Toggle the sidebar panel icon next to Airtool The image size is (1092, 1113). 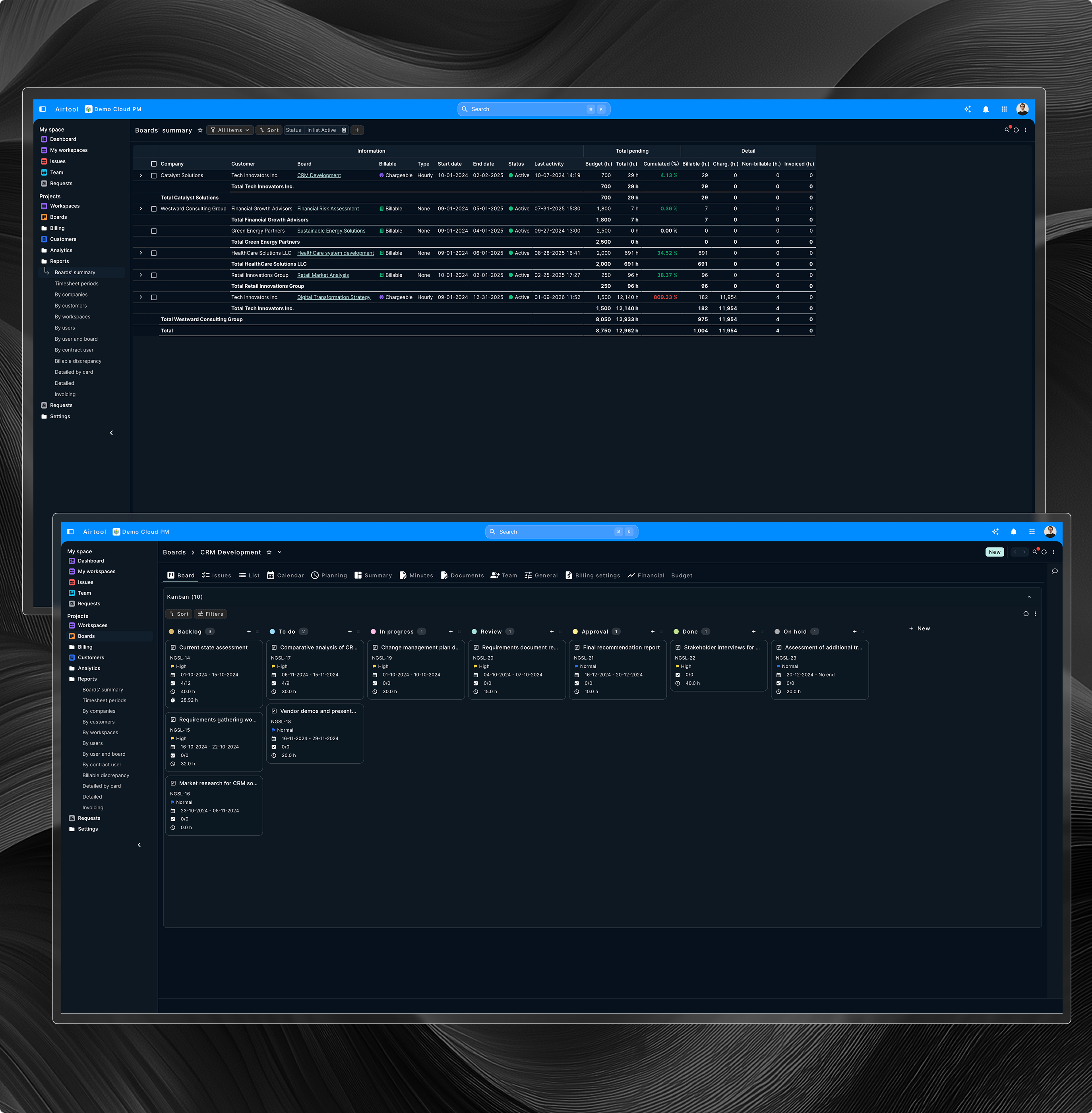tap(43, 109)
